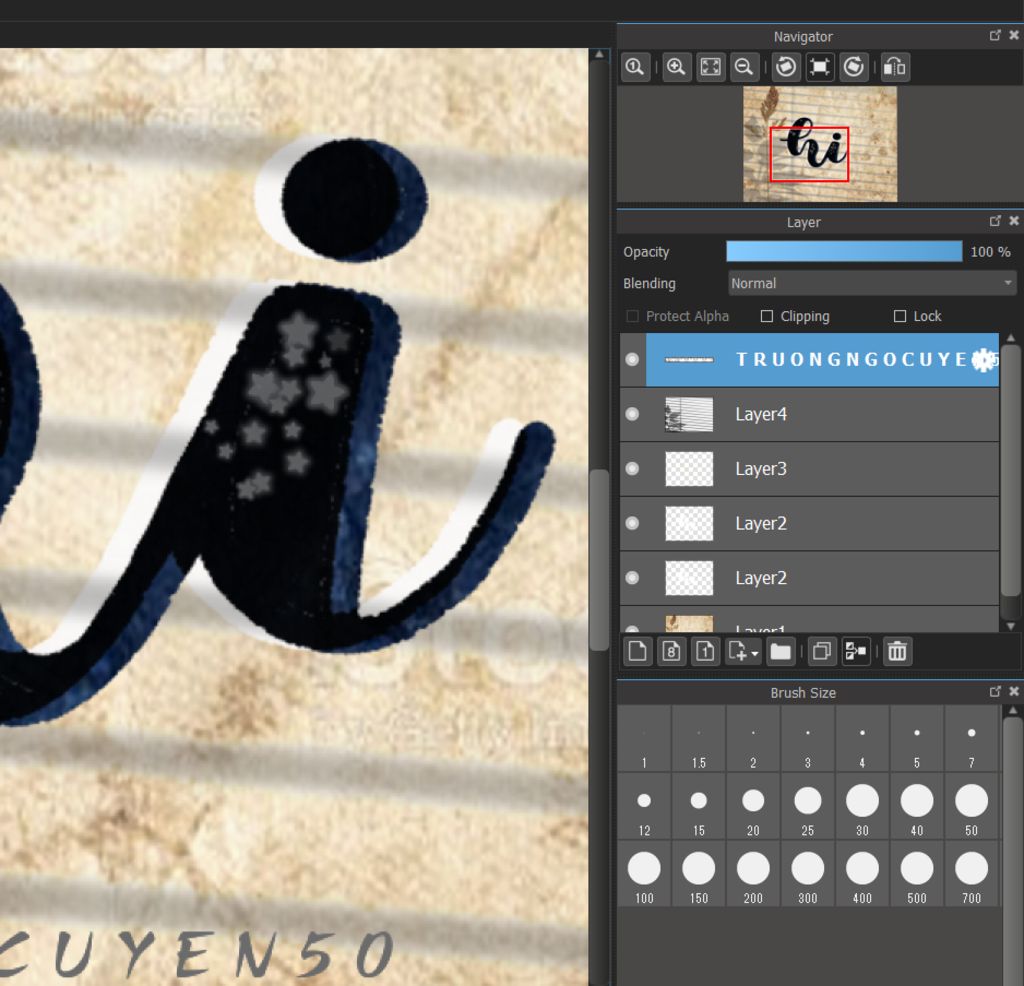Select brush size 400
Screen dimensions: 1024x986
click(x=863, y=874)
